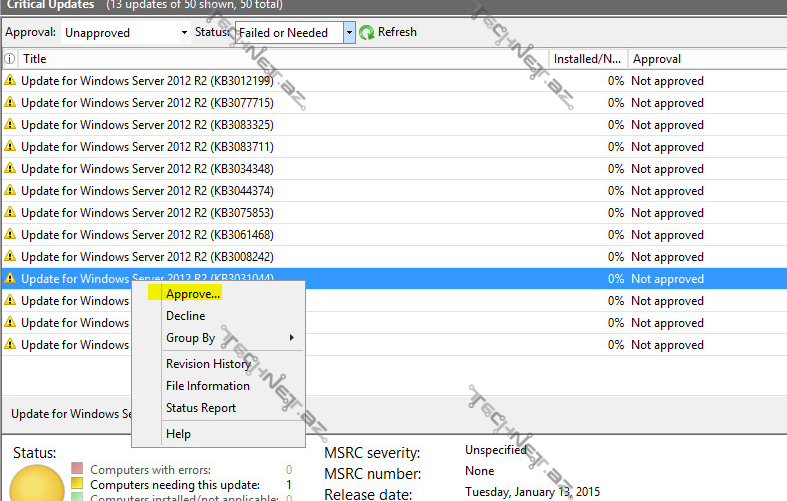Click warning icon beside KB3012199 update

pyautogui.click(x=10, y=81)
